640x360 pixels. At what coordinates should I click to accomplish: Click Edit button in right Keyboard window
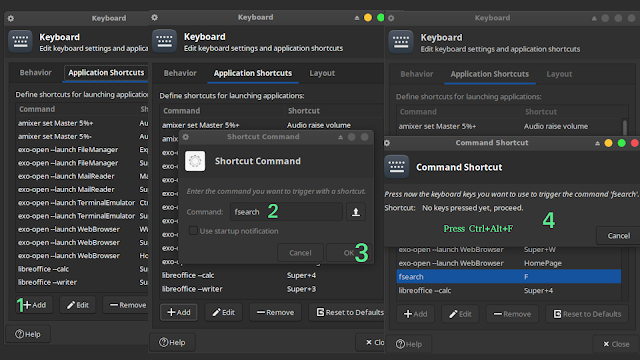(460, 314)
